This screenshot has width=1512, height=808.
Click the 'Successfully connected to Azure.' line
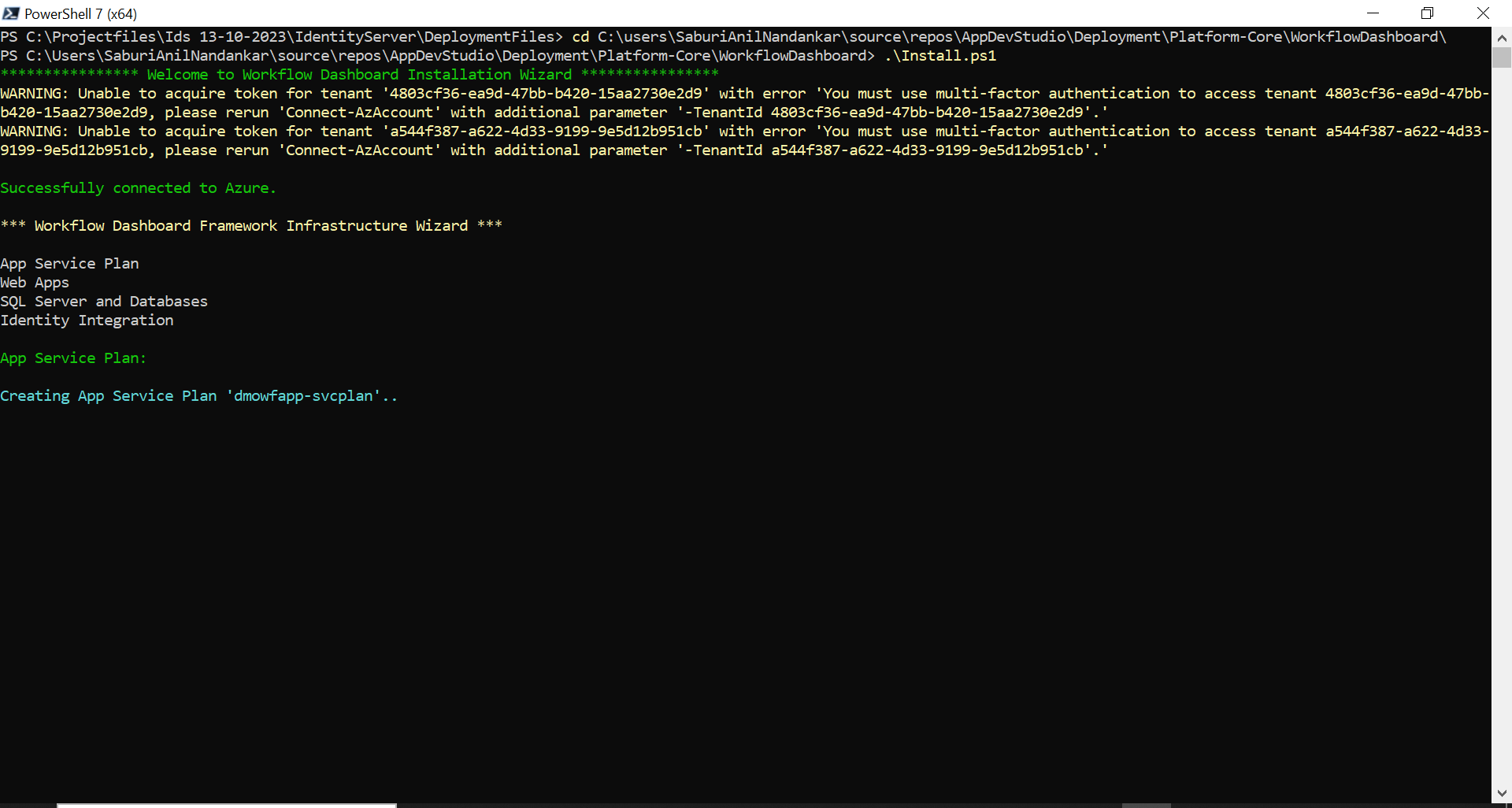point(138,188)
